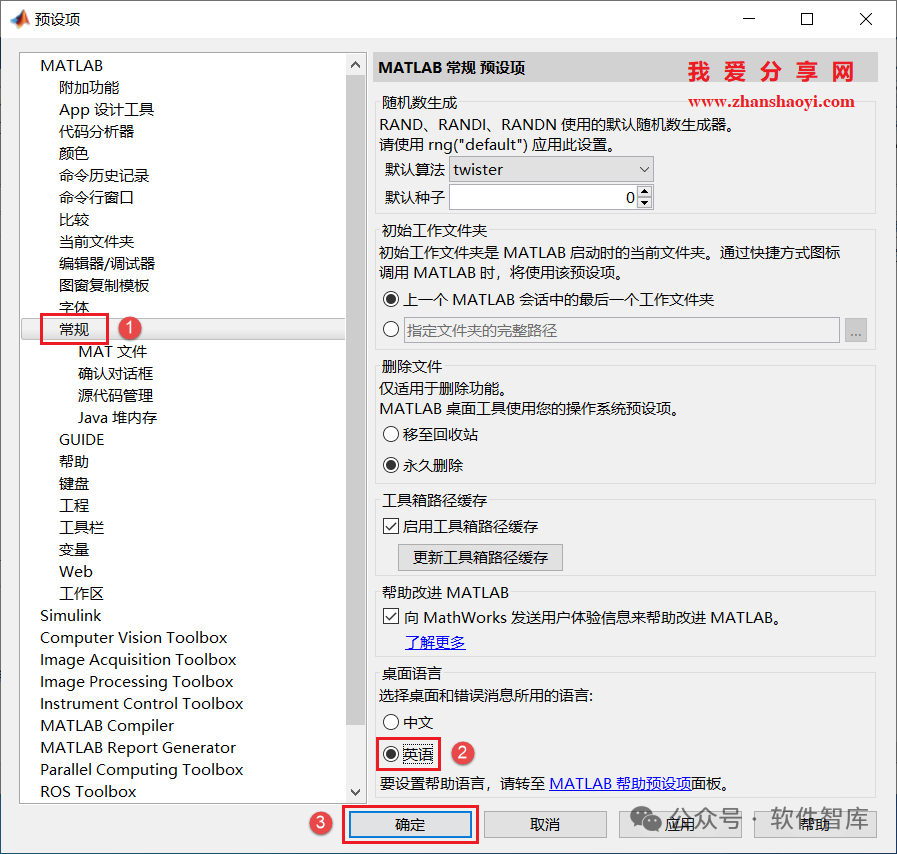This screenshot has height=854, width=897.
Task: Click the preferences tree scrollbar thumb
Action: [x=355, y=399]
